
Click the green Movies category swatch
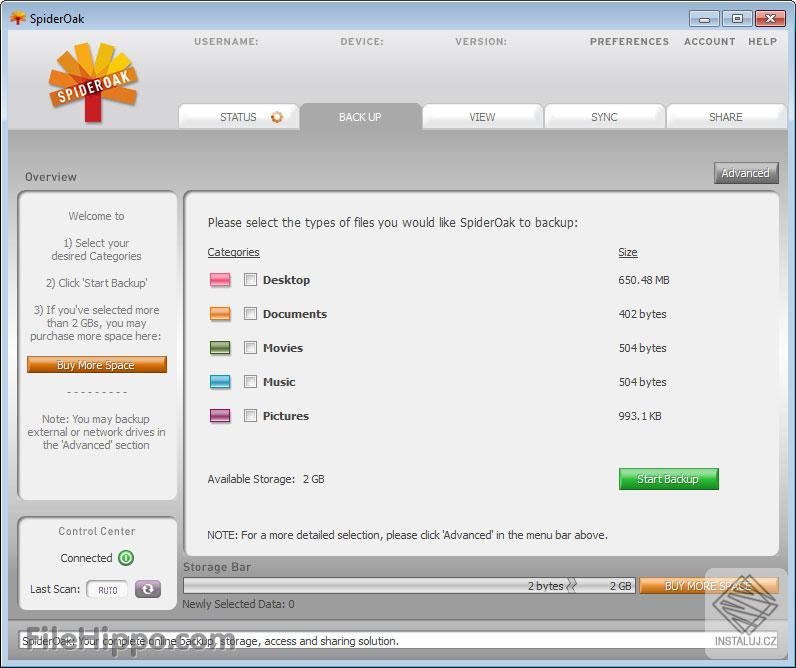pos(220,348)
